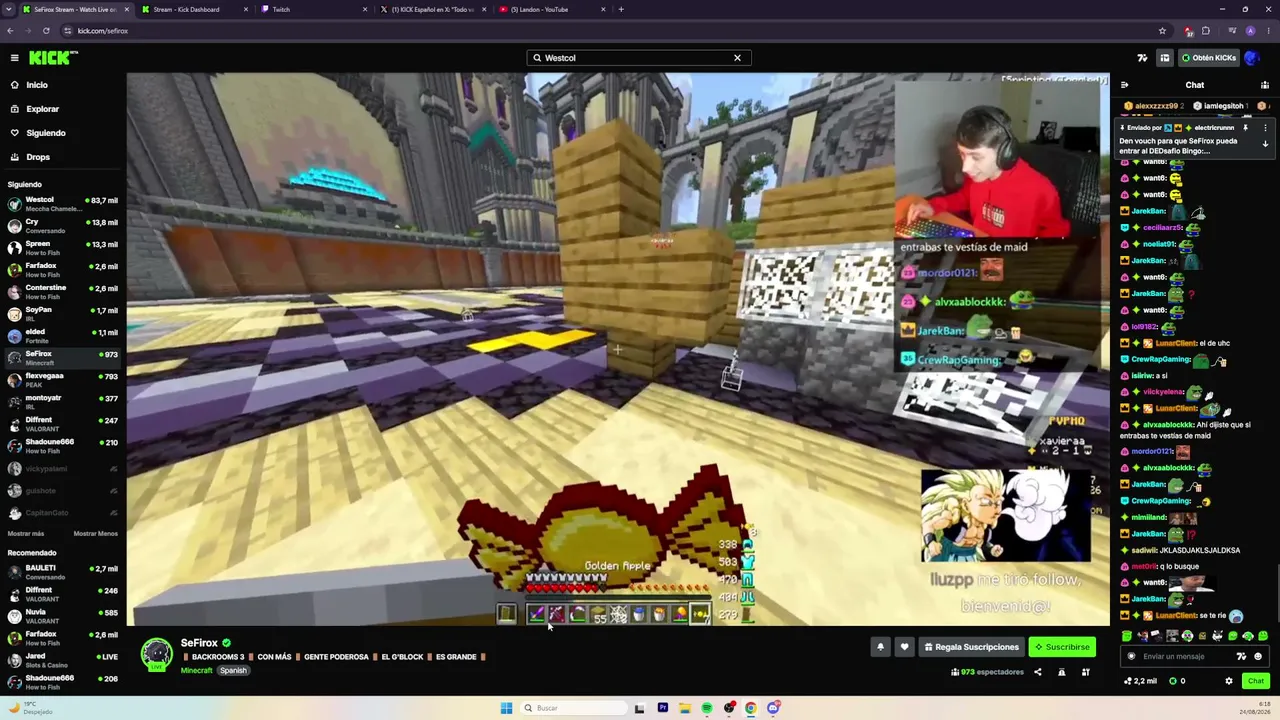
Task: Open the gift leaderboard icon in chat header
Action: [1264, 85]
